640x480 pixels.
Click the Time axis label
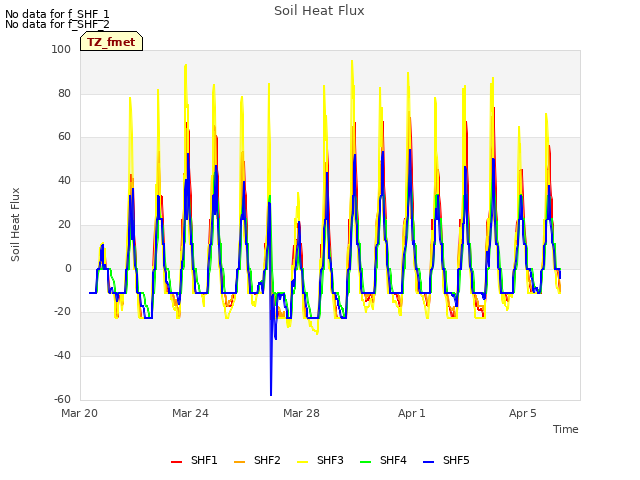[566, 429]
